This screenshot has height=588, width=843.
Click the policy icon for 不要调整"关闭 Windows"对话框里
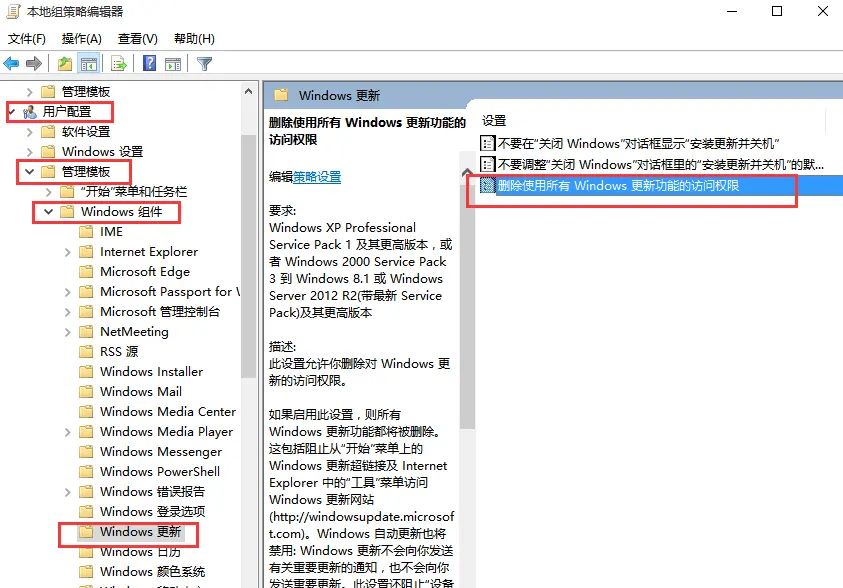487,164
